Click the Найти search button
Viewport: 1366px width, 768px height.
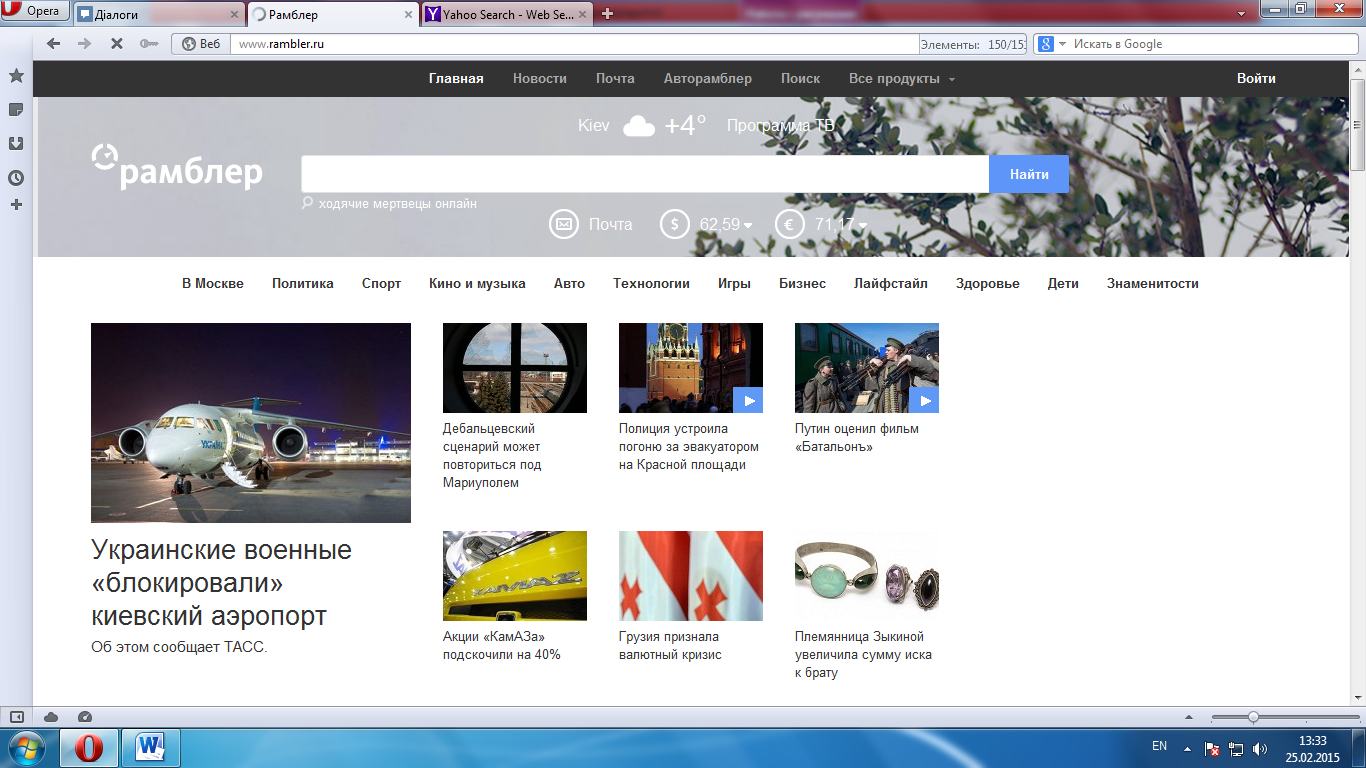(x=1029, y=174)
